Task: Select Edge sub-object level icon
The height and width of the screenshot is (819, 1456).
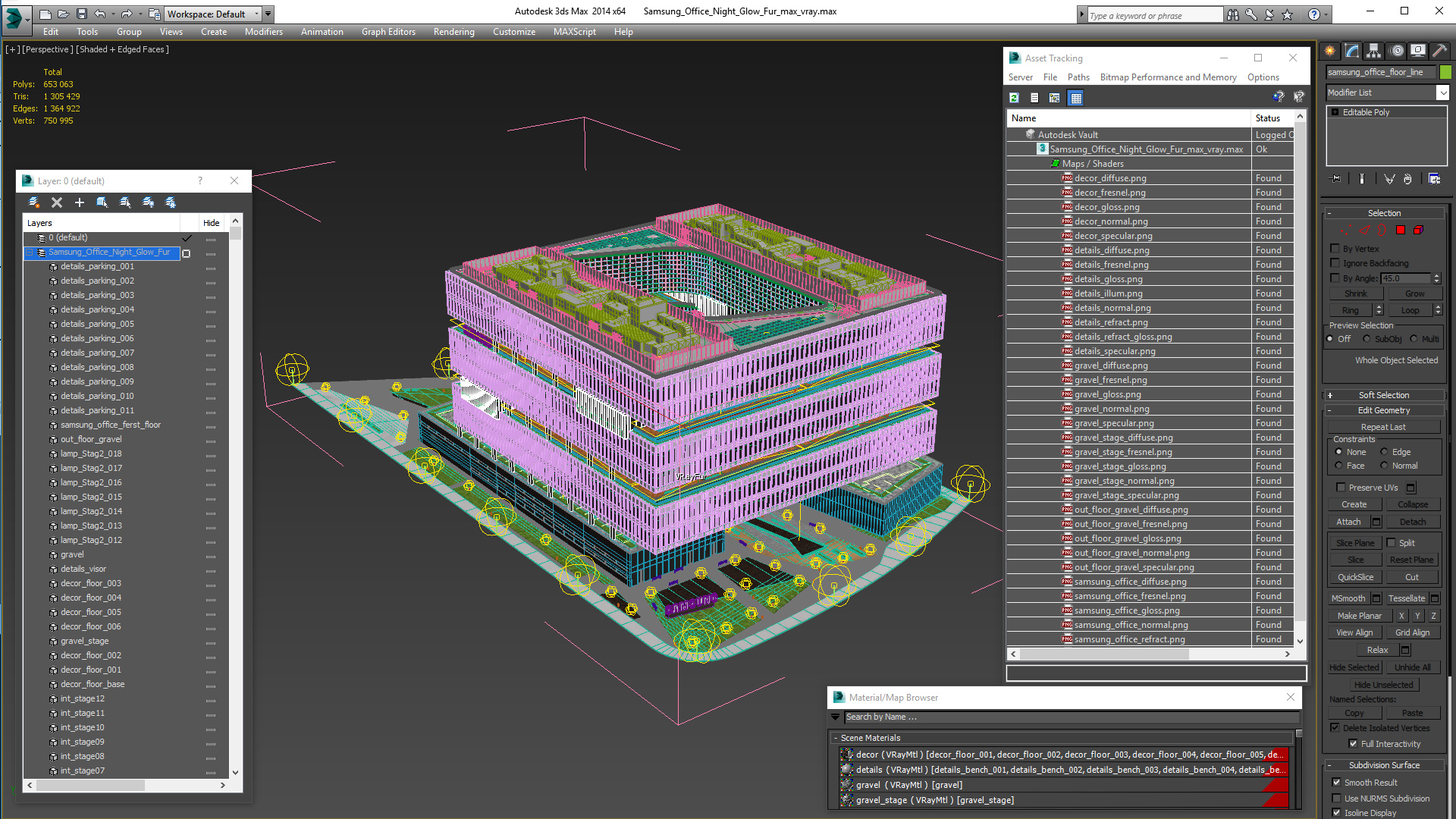Action: (x=1363, y=231)
